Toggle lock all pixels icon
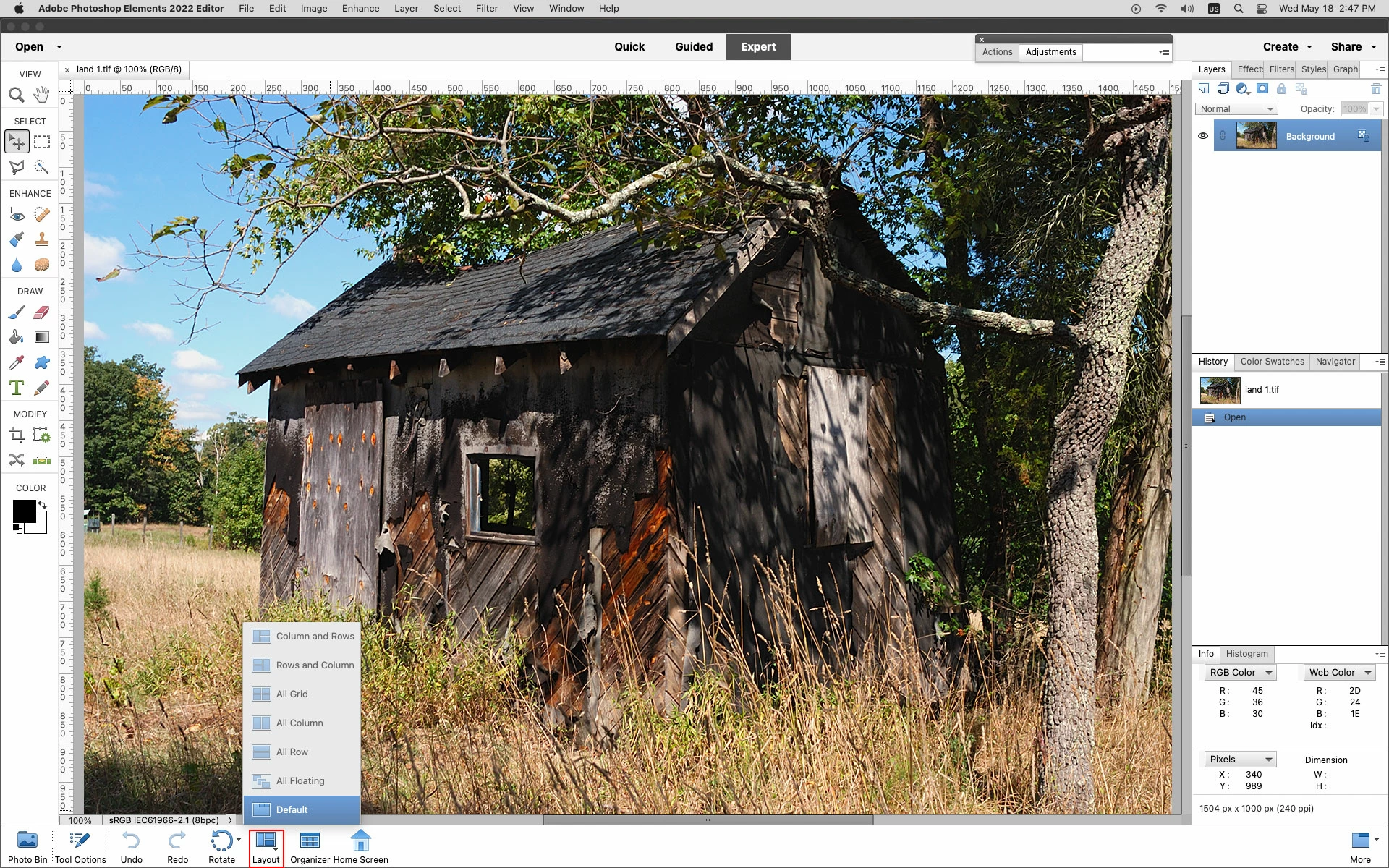This screenshot has width=1389, height=868. [1281, 89]
